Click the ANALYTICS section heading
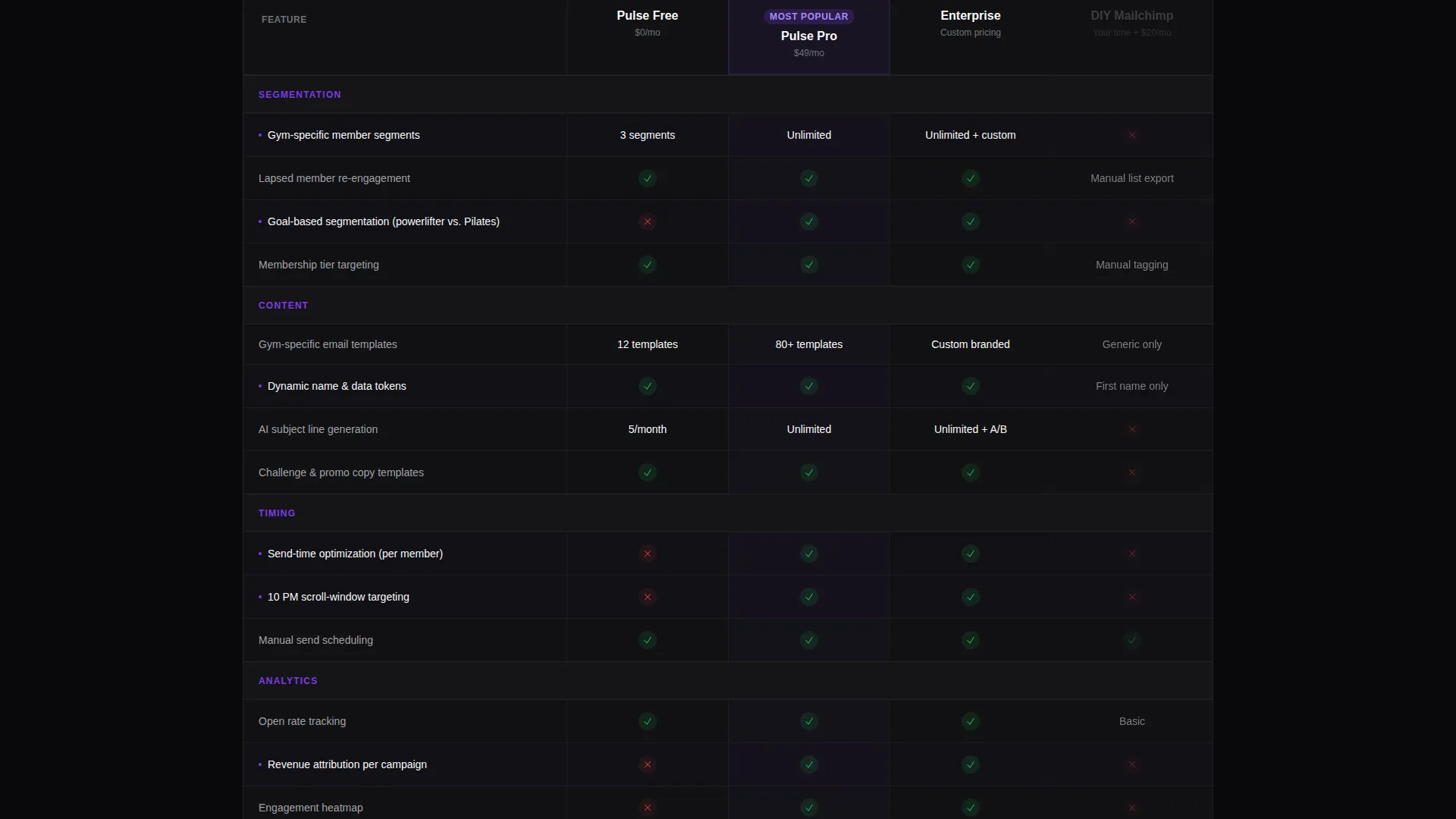The width and height of the screenshot is (1456, 819). point(287,681)
